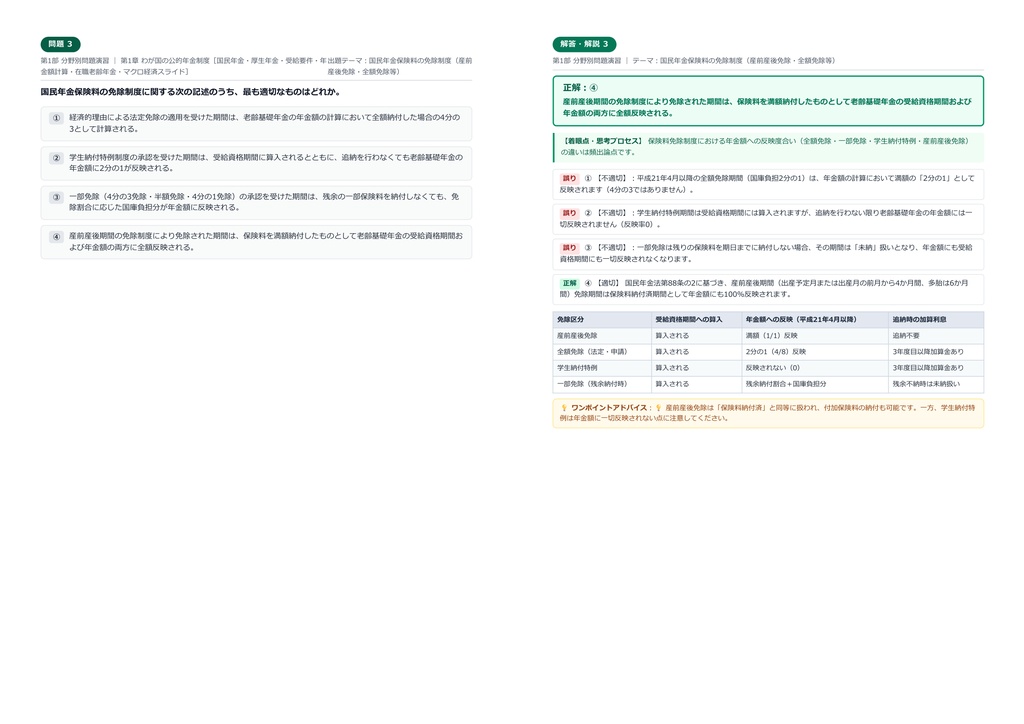
Task: Click the question text 国民年金保険料の免除制度に関する次の記述
Action: coord(190,92)
